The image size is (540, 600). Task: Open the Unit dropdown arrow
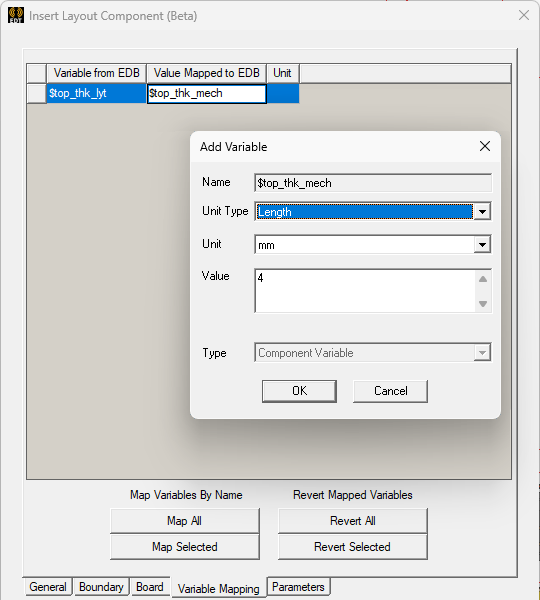pyautogui.click(x=482, y=245)
